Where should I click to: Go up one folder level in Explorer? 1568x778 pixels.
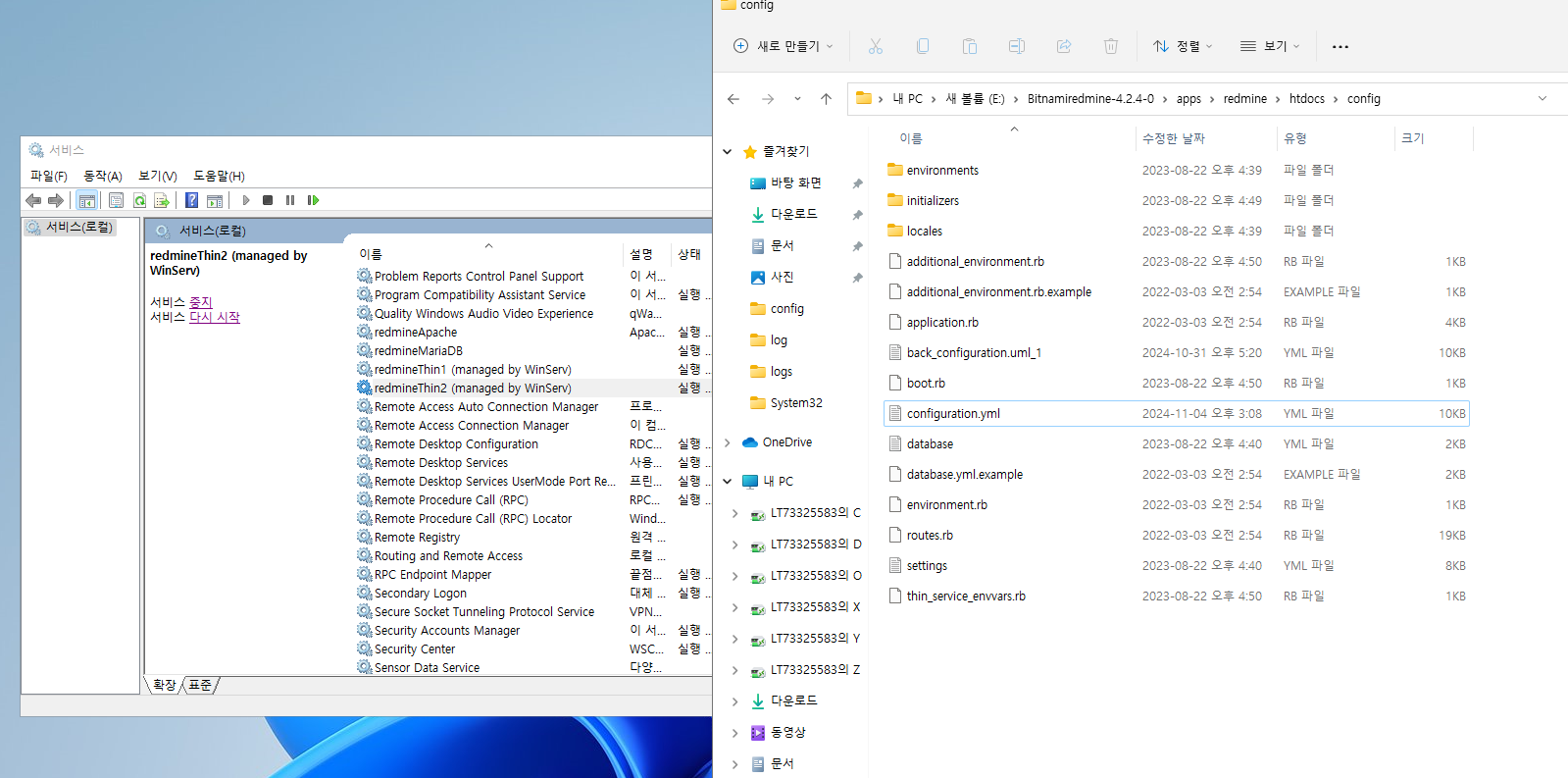826,99
